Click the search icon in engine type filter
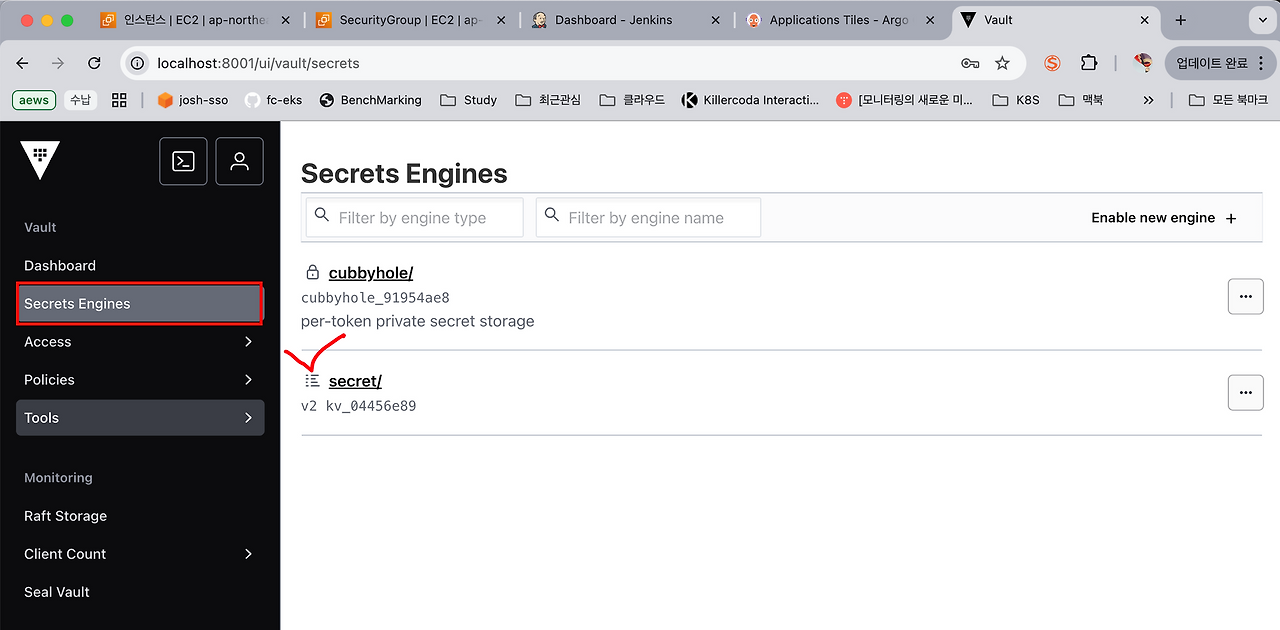This screenshot has height=630, width=1280. tap(322, 215)
